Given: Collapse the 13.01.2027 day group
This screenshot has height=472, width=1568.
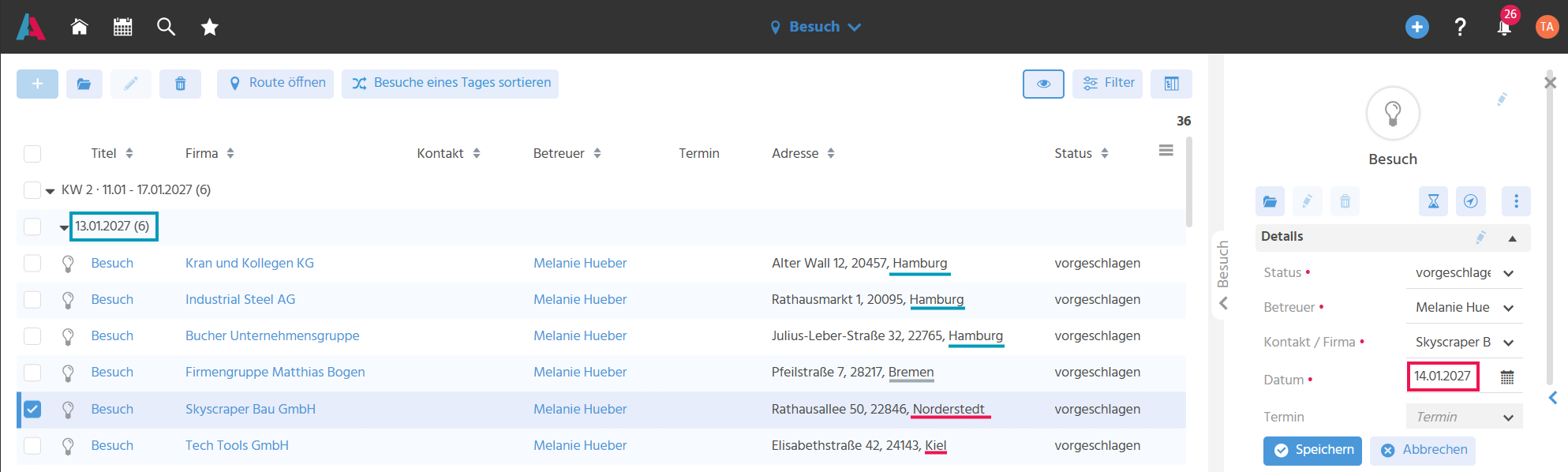Looking at the screenshot, I should [x=64, y=227].
